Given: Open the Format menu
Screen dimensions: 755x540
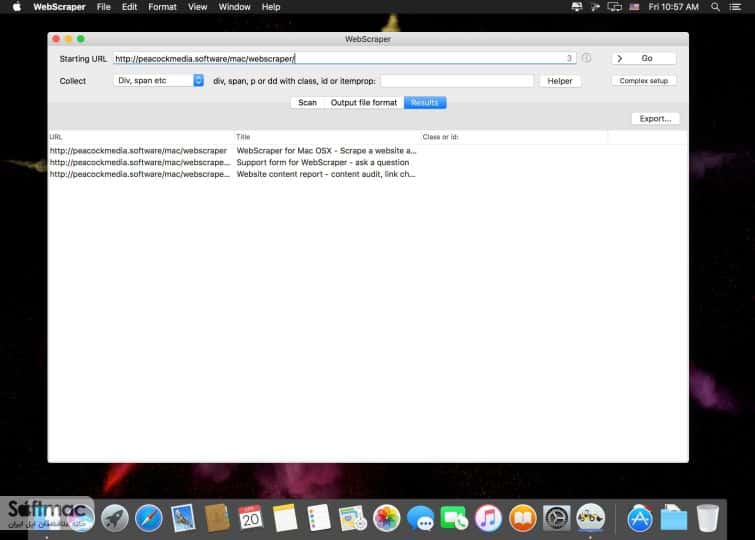Looking at the screenshot, I should pyautogui.click(x=162, y=7).
